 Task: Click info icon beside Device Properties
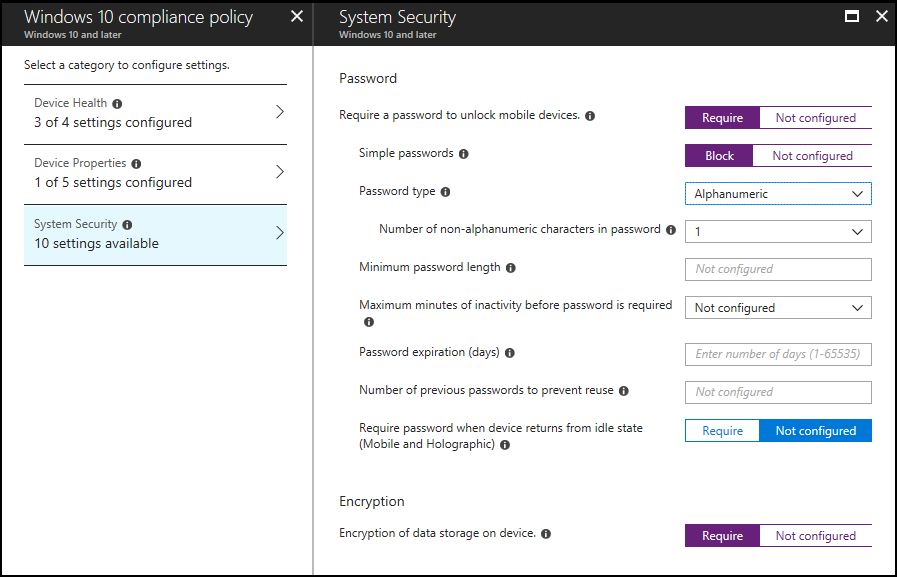point(136,163)
